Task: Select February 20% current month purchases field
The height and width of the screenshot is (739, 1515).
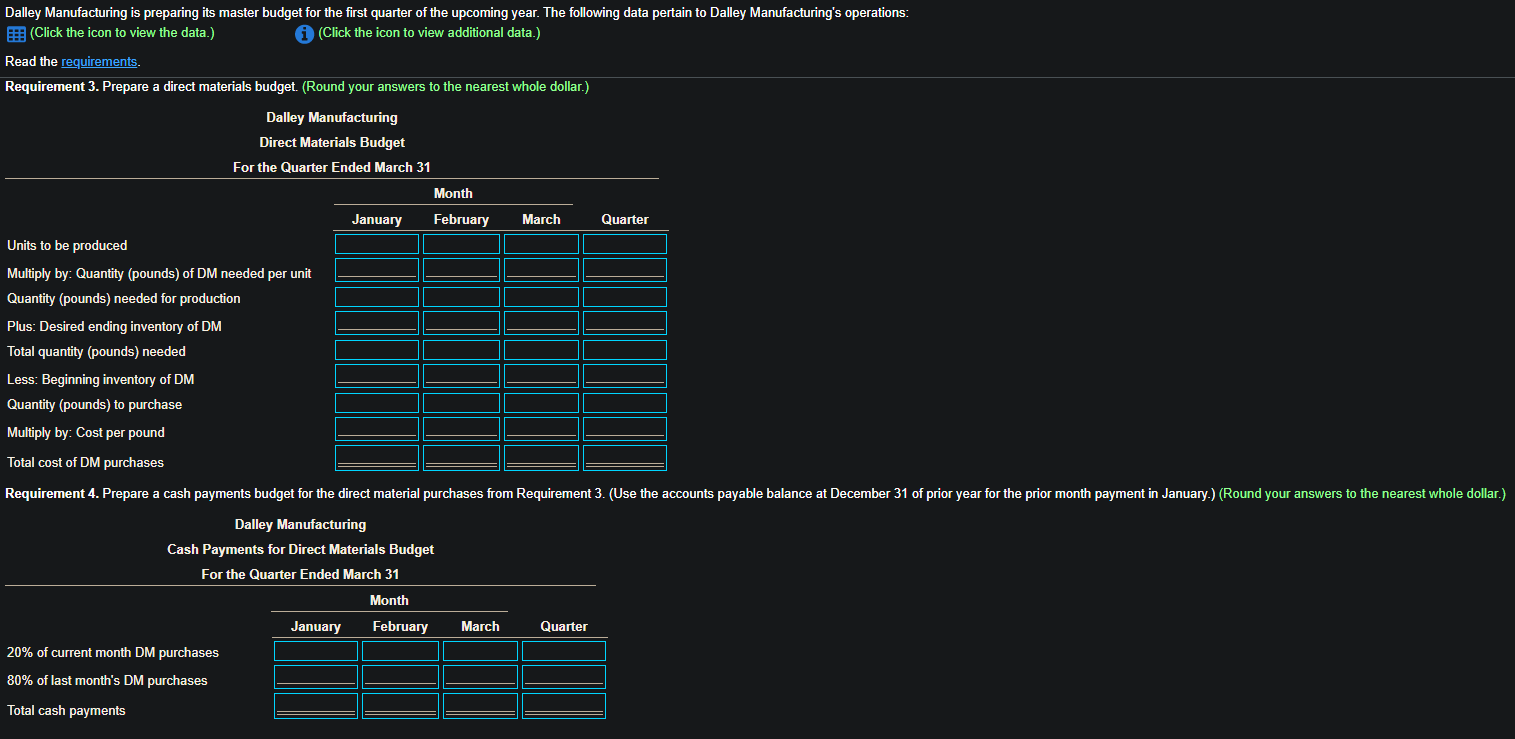Action: (400, 651)
